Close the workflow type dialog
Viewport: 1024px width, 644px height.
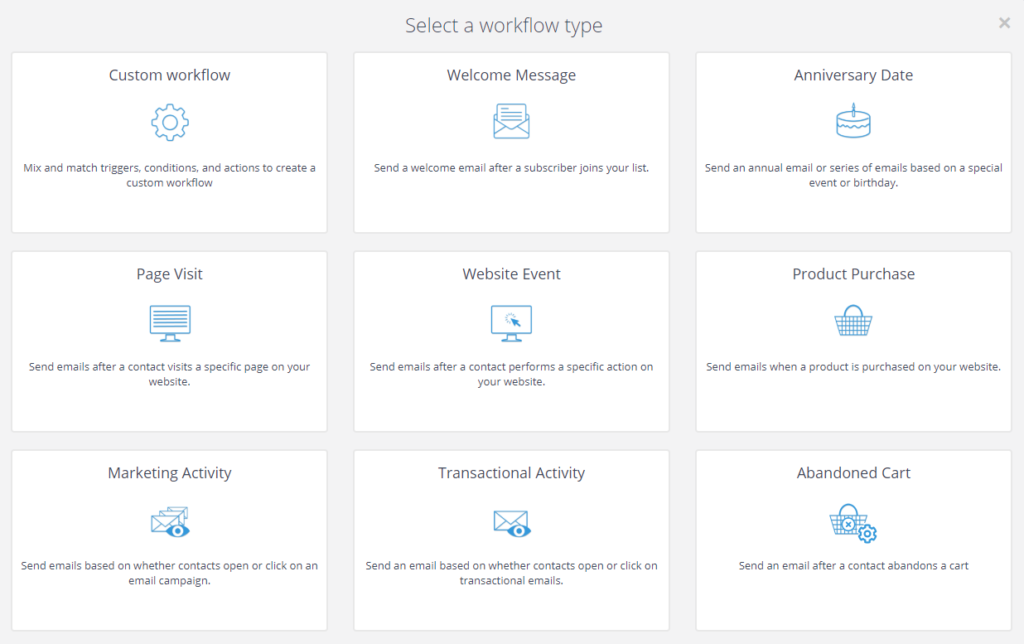click(1004, 24)
